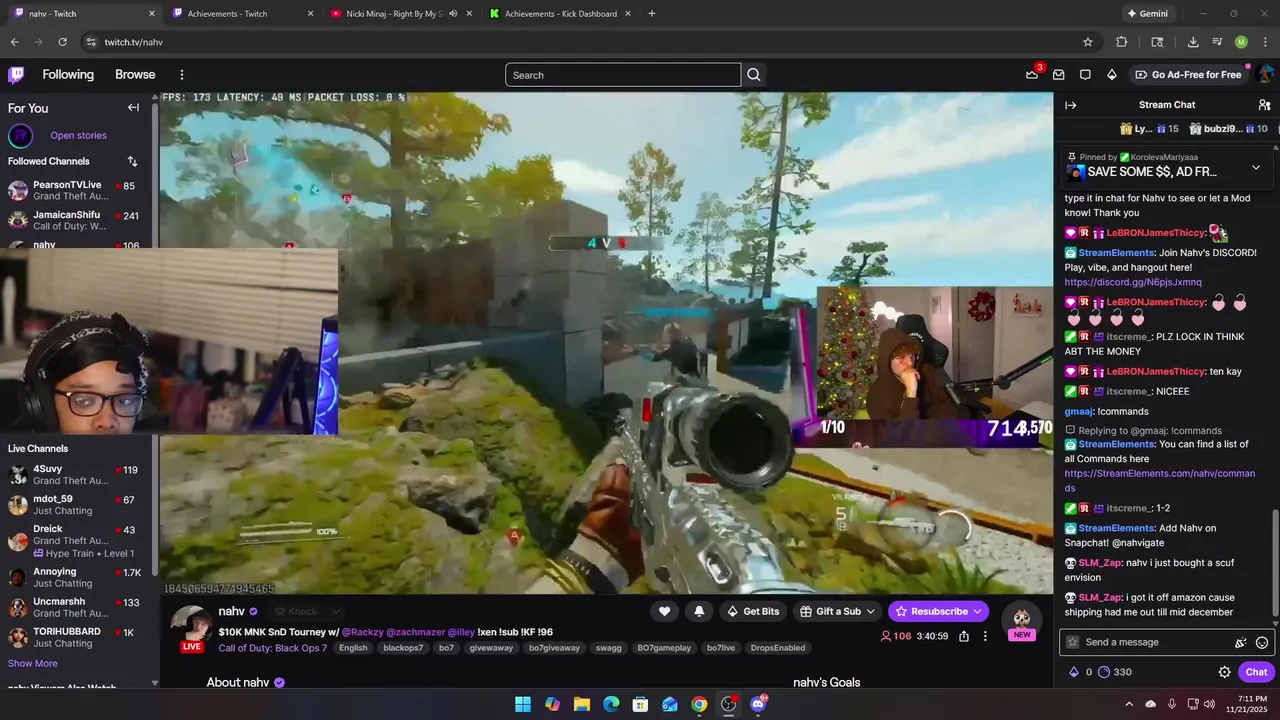Screen dimensions: 1280x720
Task: Toggle the notification bell for nahv
Action: click(x=699, y=611)
